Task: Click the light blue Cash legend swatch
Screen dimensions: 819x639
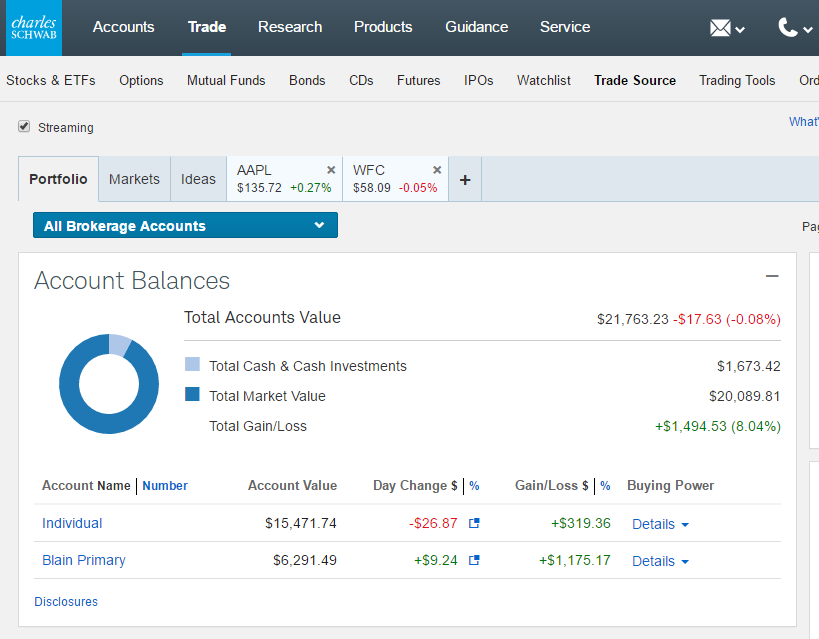Action: [192, 364]
